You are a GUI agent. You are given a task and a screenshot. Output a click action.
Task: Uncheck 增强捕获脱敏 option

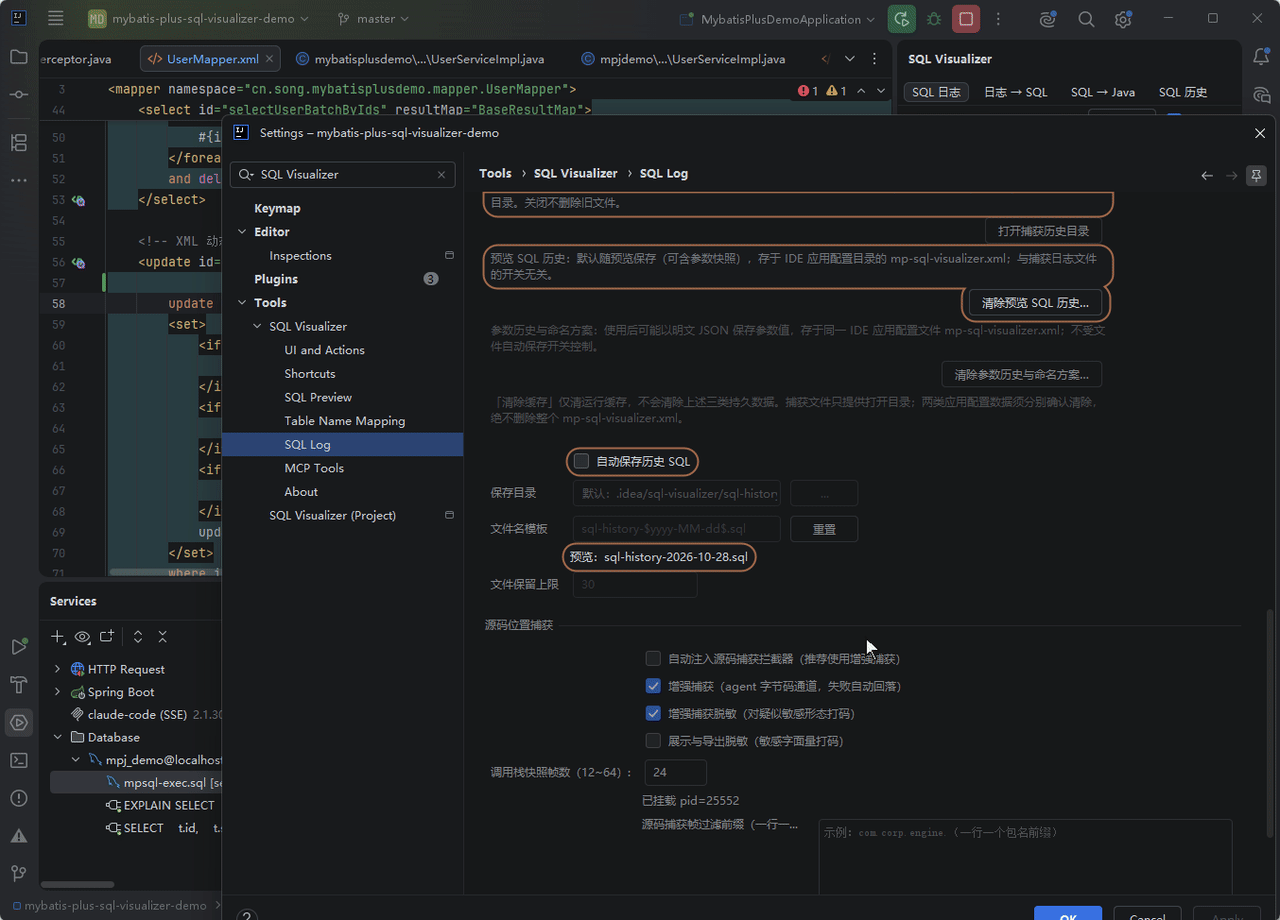[x=653, y=713]
